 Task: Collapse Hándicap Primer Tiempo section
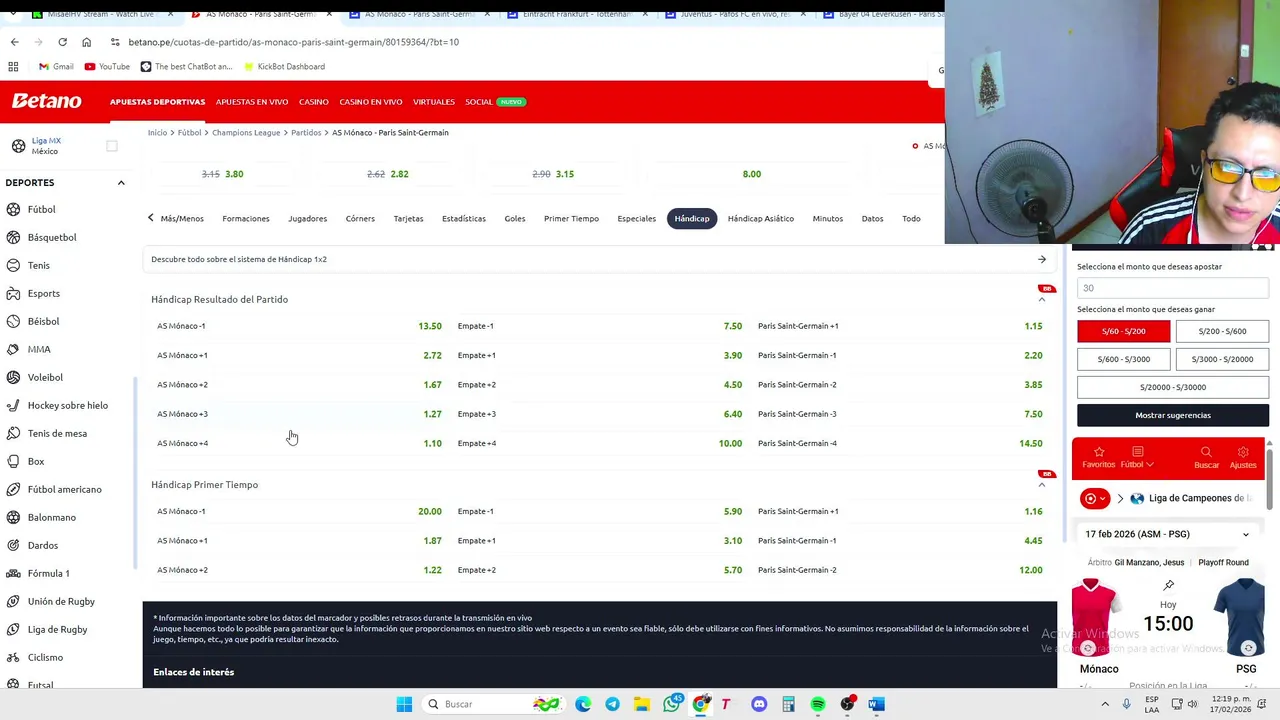(1041, 485)
